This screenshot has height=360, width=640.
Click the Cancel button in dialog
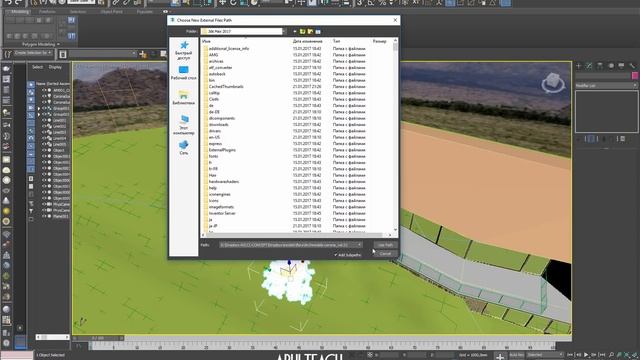385,254
